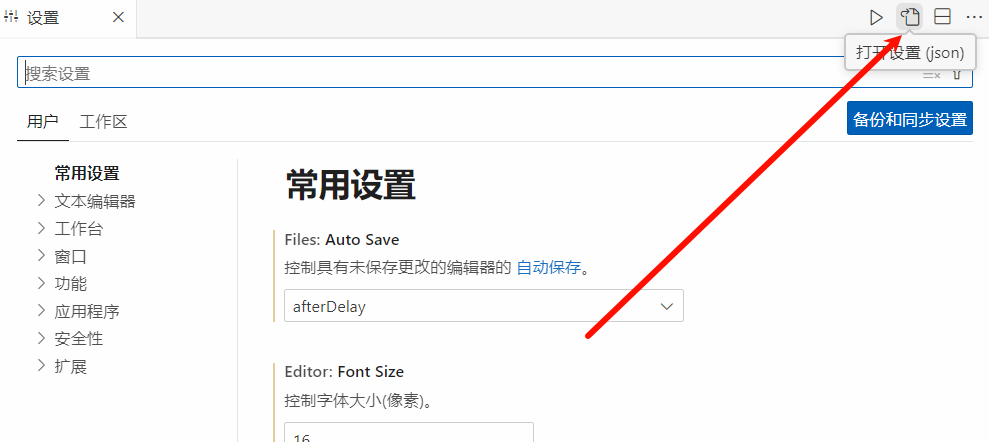Screen dimensions: 989x442
Task: Expand the 窗口 settings section
Action: coord(42,256)
